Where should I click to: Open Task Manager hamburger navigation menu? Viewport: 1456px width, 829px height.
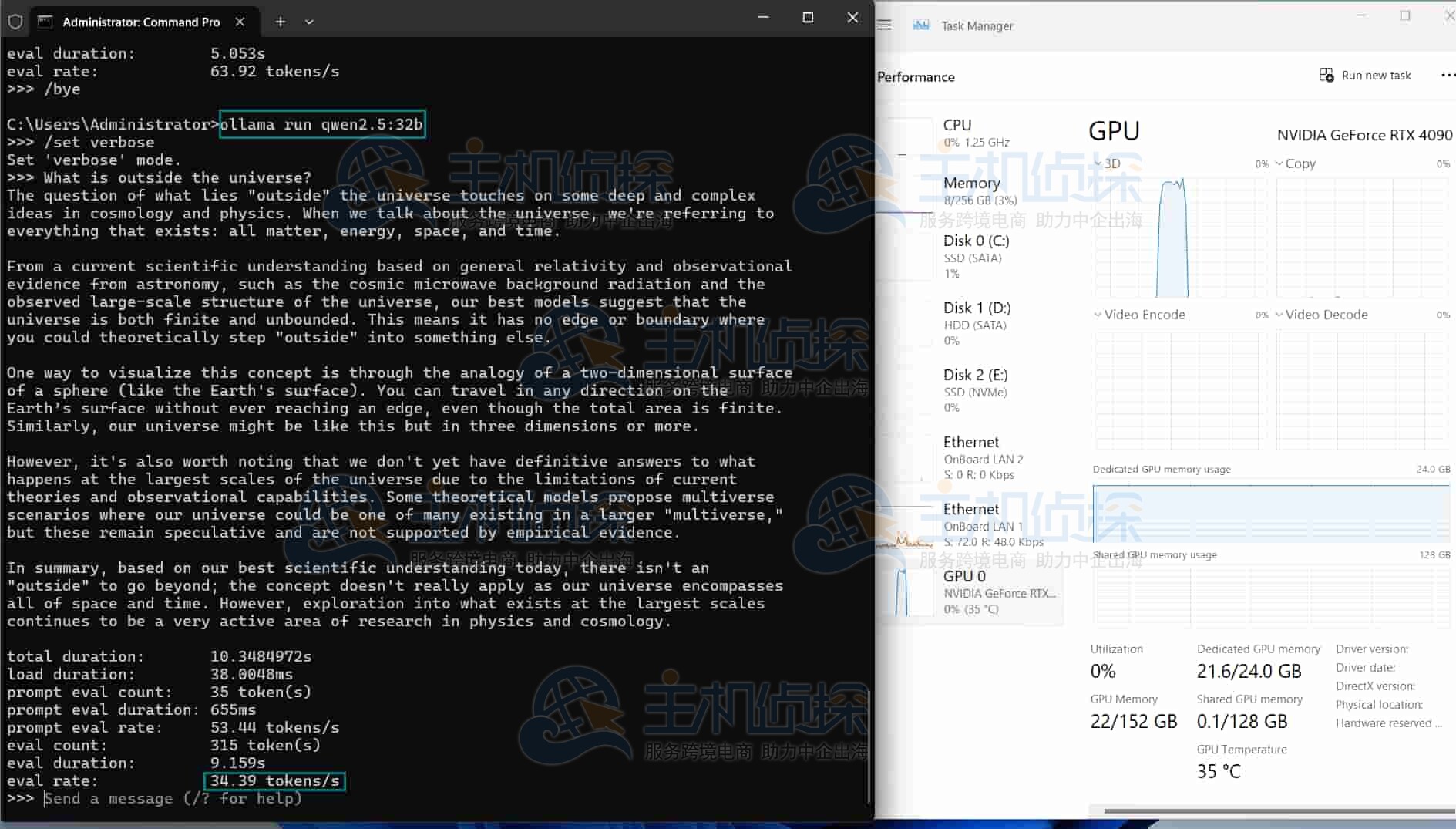click(884, 25)
